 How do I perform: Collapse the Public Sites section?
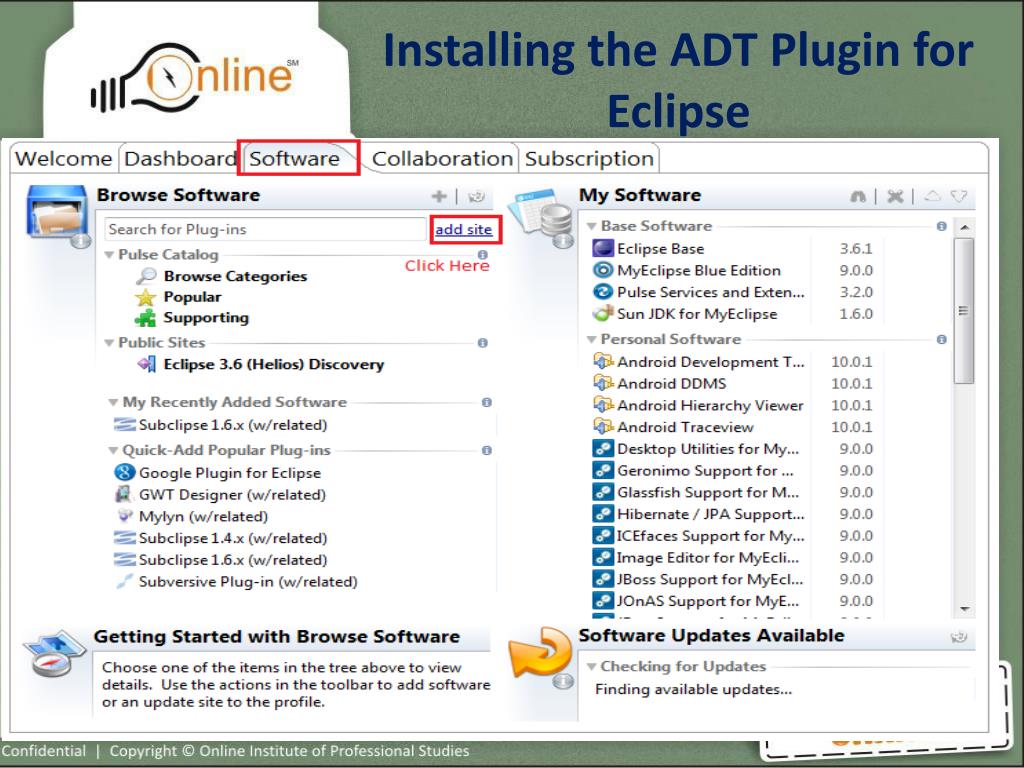click(x=110, y=343)
